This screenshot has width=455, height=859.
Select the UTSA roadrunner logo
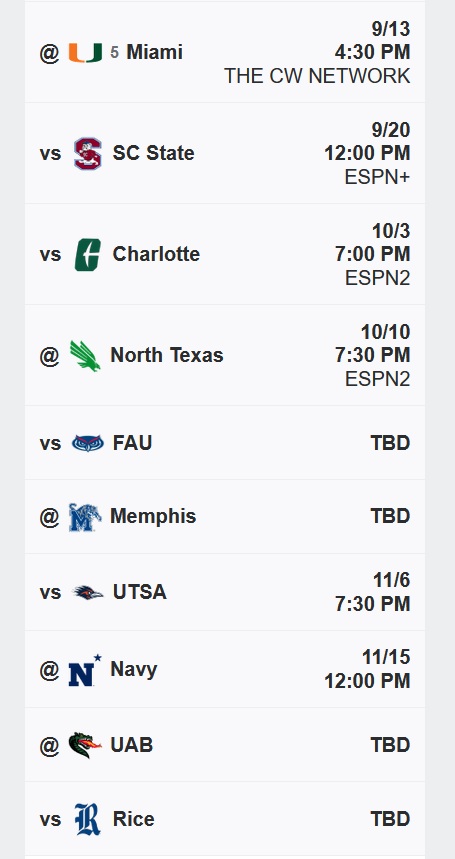point(88,592)
